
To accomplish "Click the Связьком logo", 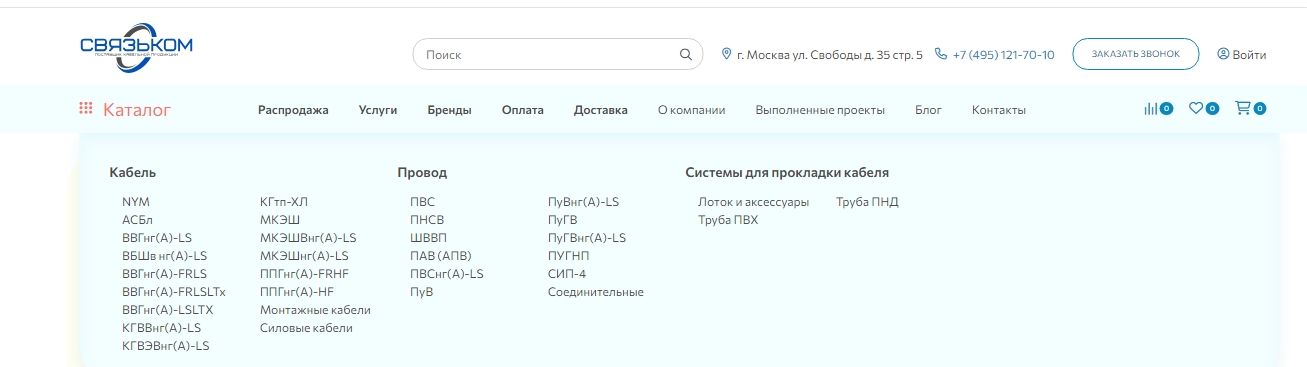I will point(136,47).
